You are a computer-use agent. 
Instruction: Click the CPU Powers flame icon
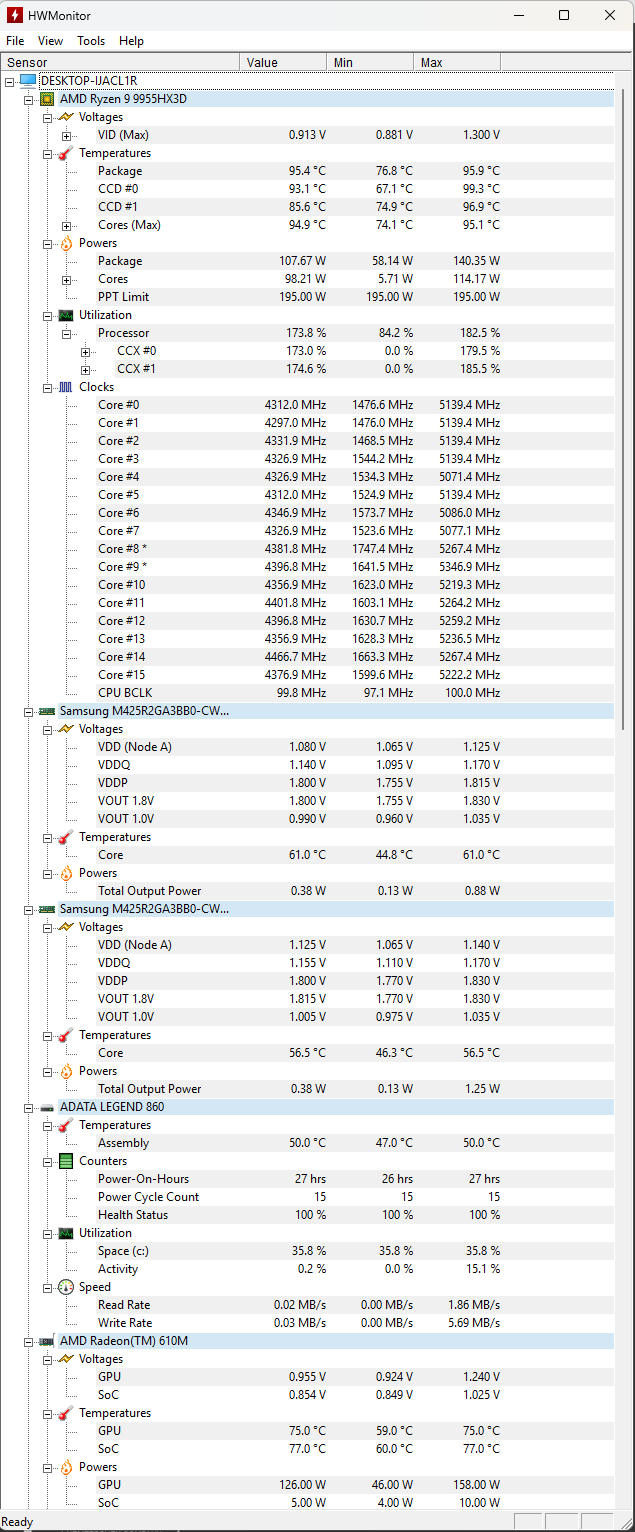point(66,243)
